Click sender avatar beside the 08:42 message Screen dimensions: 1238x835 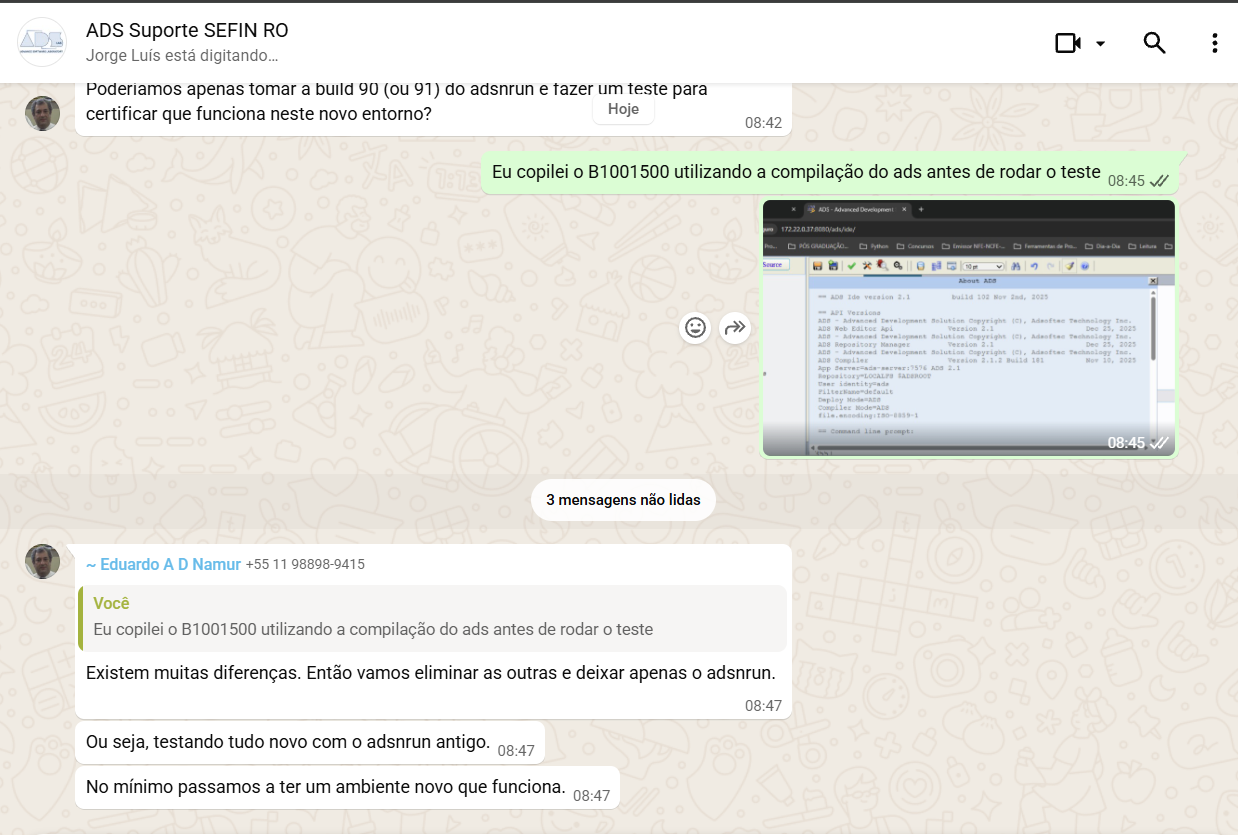tap(42, 113)
